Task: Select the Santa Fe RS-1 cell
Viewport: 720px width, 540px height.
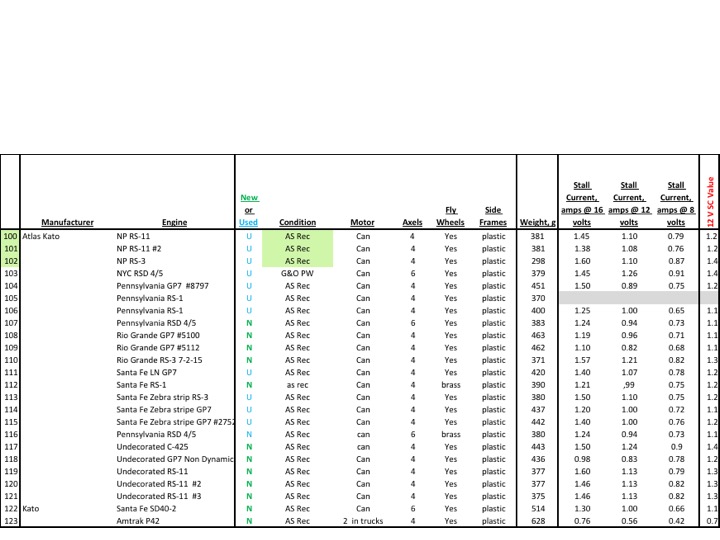Action: pos(141,385)
